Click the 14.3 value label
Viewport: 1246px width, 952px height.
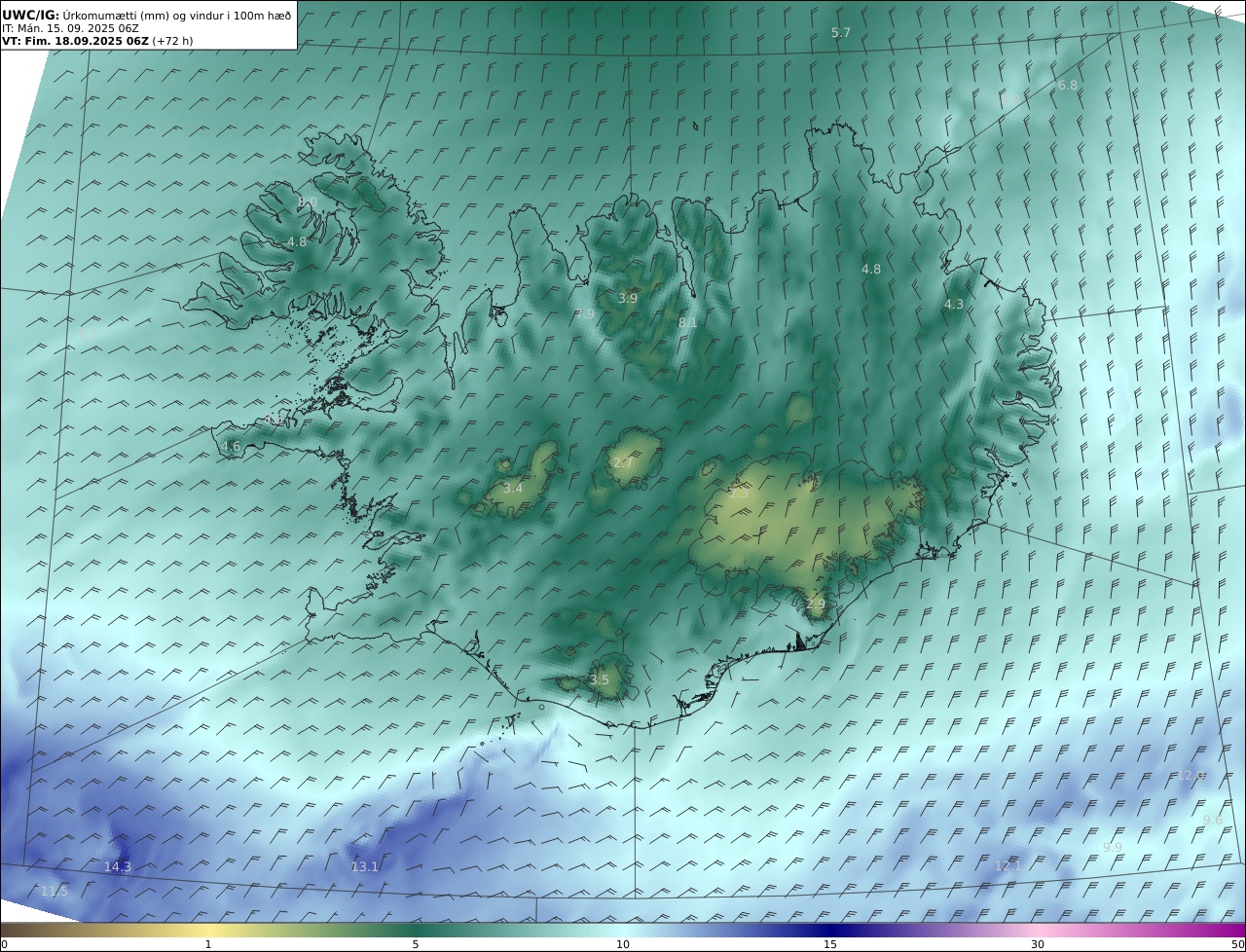tap(118, 867)
